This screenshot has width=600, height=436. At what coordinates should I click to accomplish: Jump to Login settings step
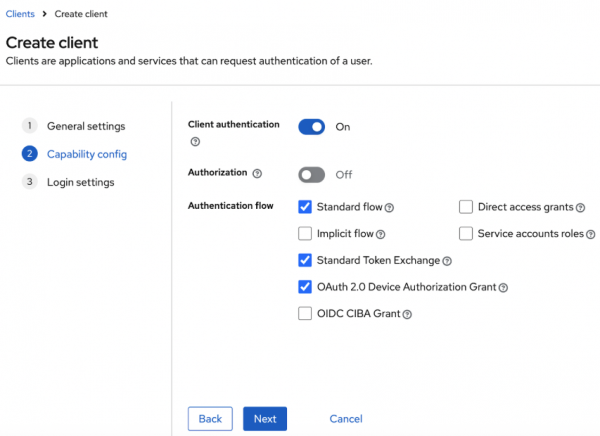(68, 182)
